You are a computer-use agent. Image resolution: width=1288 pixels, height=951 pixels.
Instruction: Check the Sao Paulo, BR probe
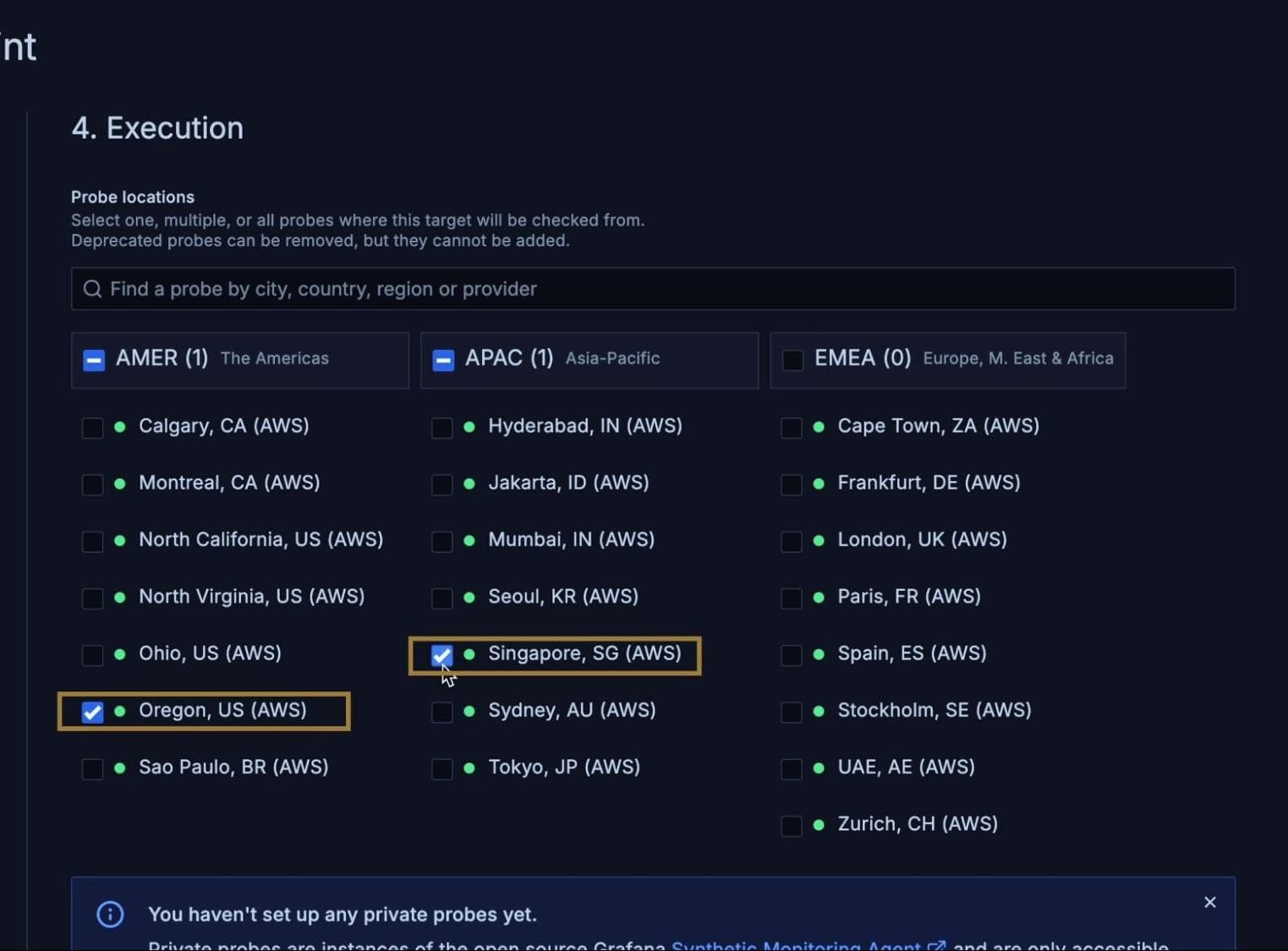coord(93,768)
